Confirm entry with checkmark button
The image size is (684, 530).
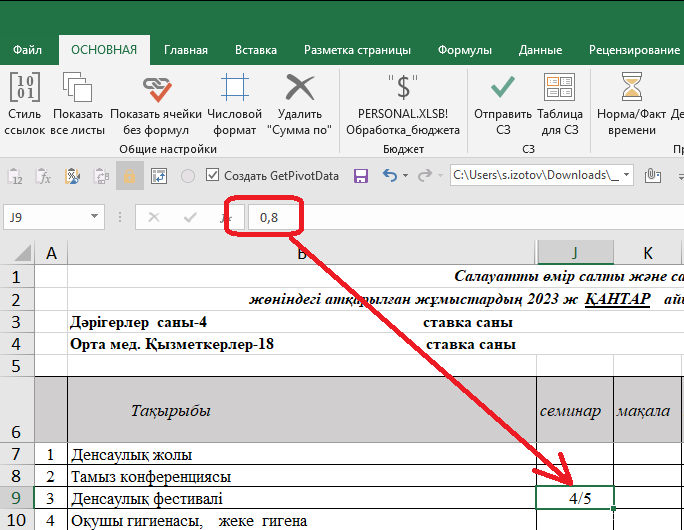[190, 217]
